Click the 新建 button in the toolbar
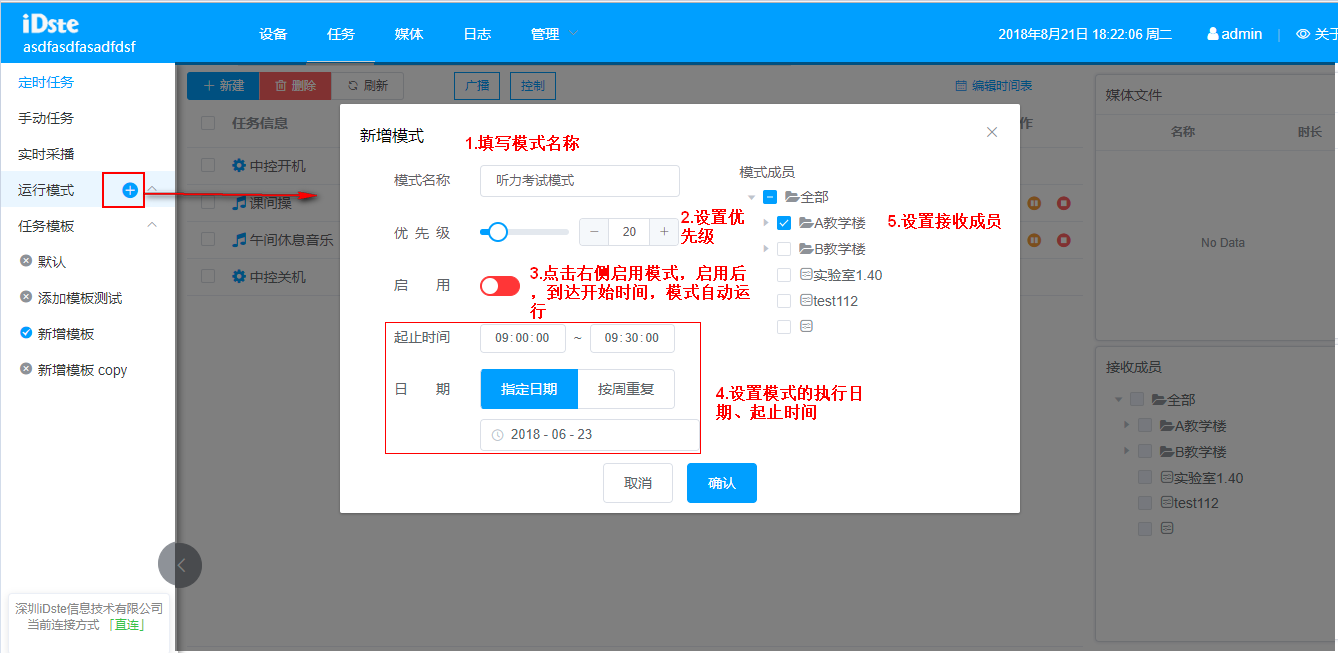The height and width of the screenshot is (653, 1338). (223, 86)
